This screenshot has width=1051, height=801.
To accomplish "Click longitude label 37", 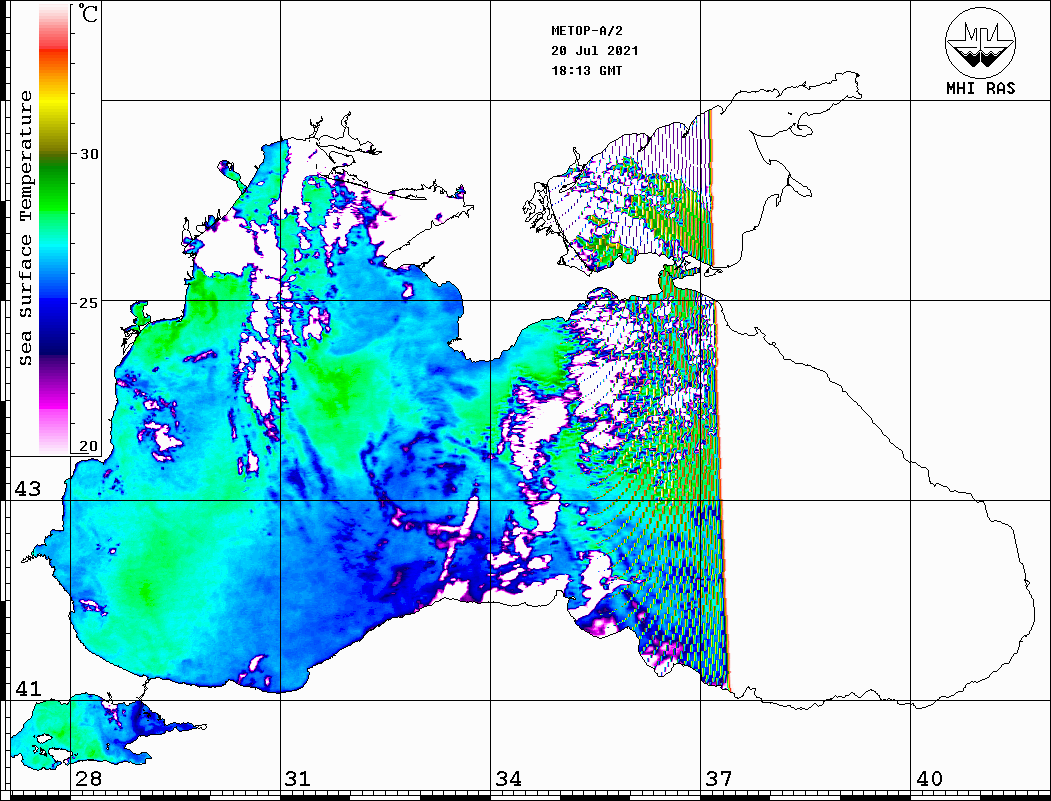I will (719, 779).
